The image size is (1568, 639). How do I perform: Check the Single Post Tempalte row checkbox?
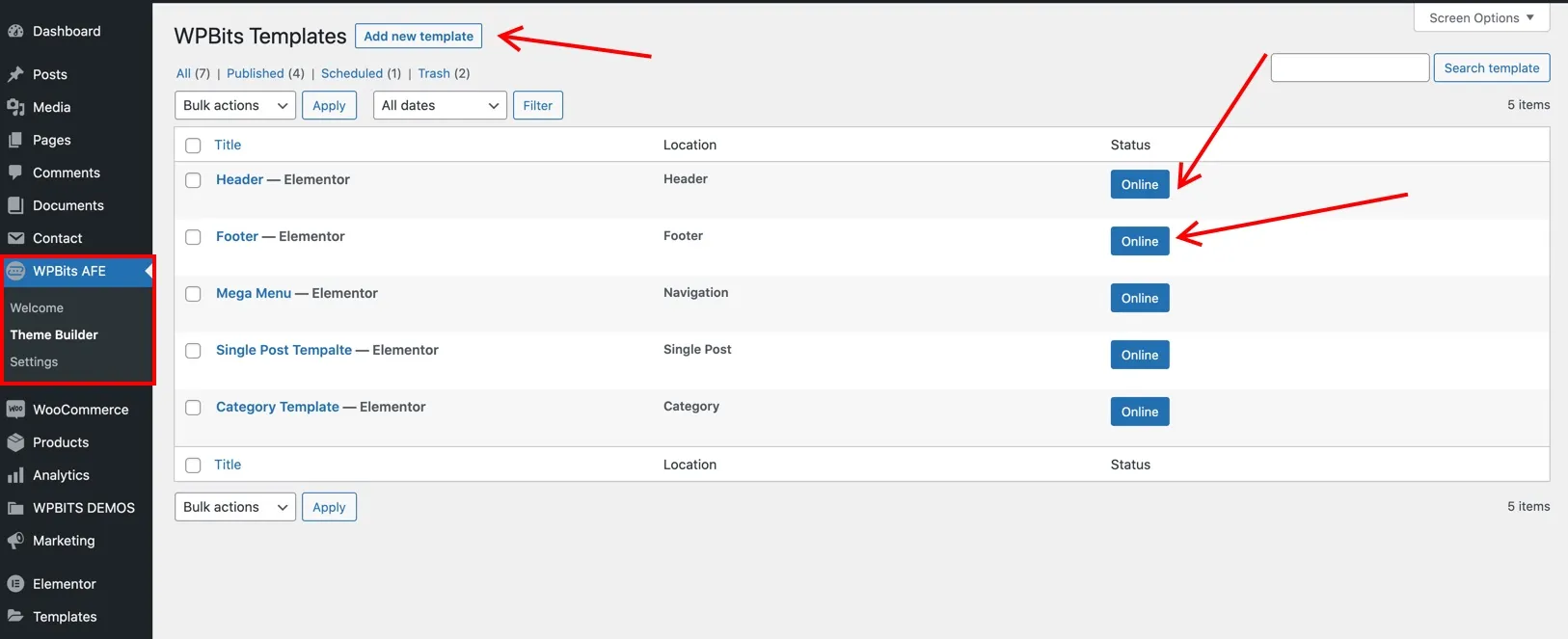(x=193, y=351)
